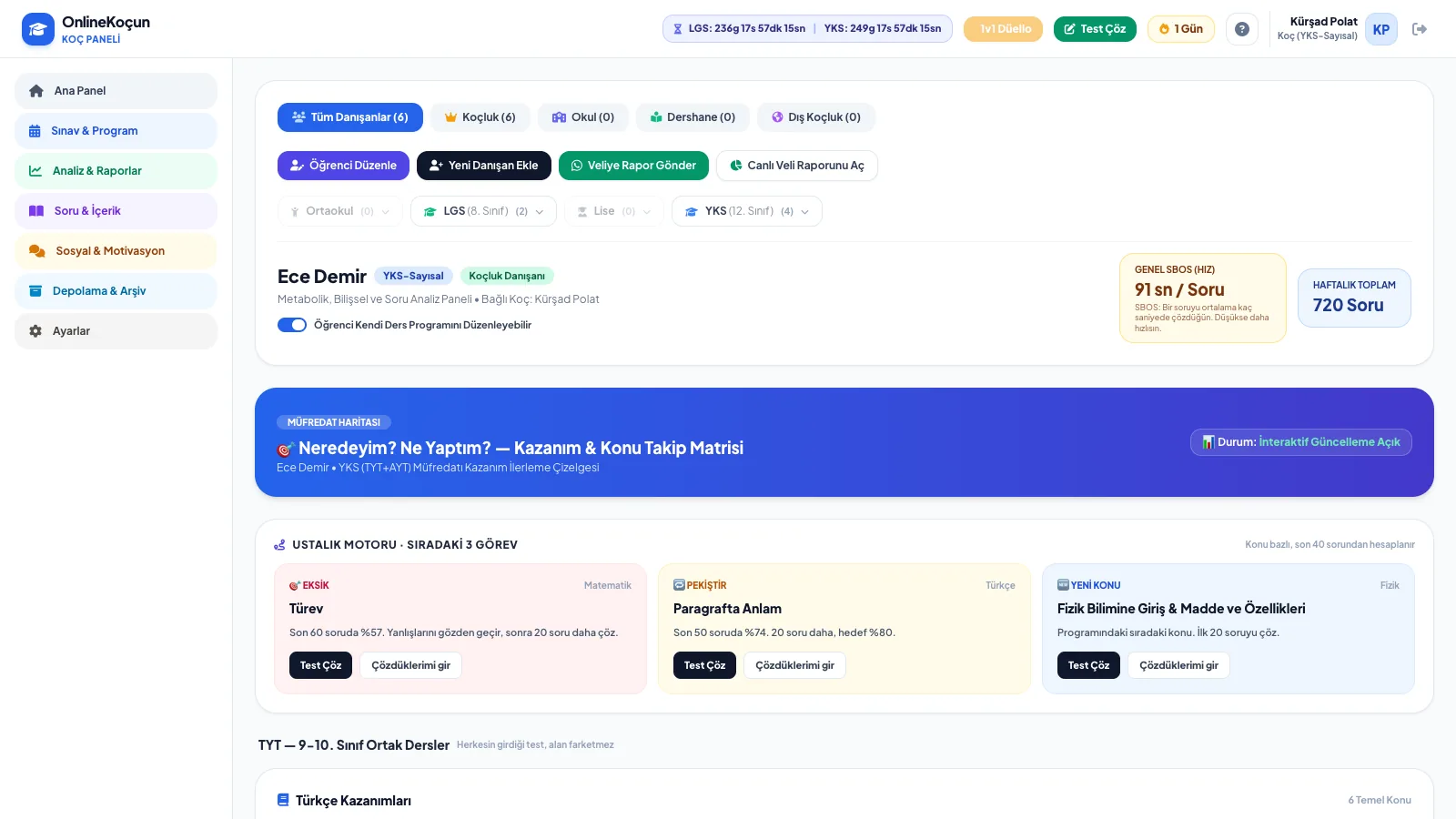Click Test Çöz on the Fizik Bilimine Giriş card

coord(1088,665)
